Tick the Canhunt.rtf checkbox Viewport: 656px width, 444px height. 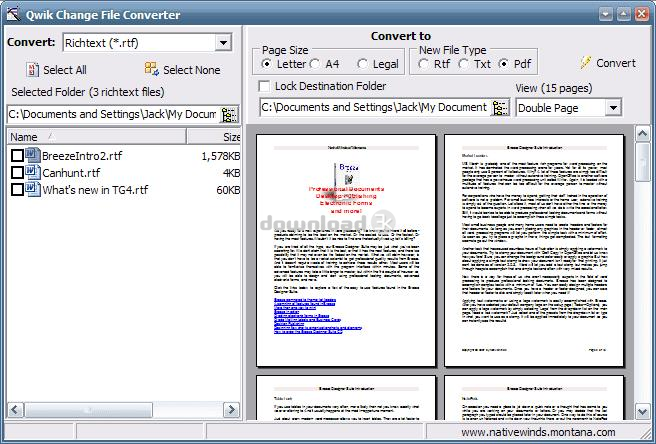pyautogui.click(x=17, y=173)
